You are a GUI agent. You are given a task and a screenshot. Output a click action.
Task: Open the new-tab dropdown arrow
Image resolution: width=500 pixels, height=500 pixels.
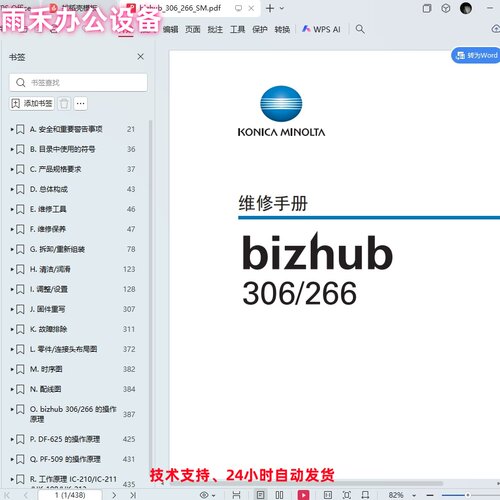coord(282,8)
